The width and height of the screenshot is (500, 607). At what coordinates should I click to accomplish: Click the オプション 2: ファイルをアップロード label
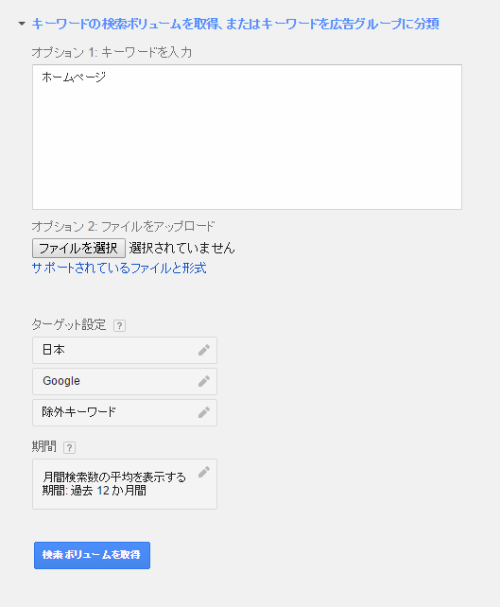tap(123, 226)
